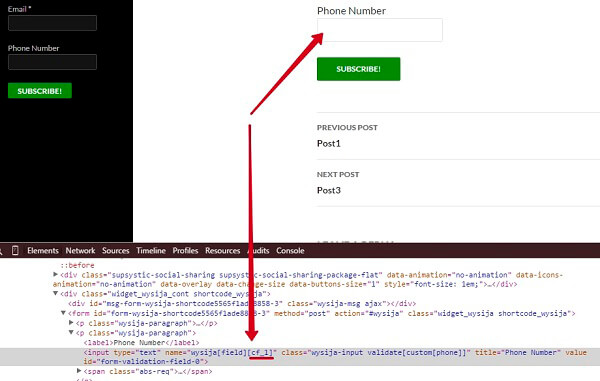Select the msg-form-wysija div row
The height and width of the screenshot is (381, 600).
tap(242, 304)
